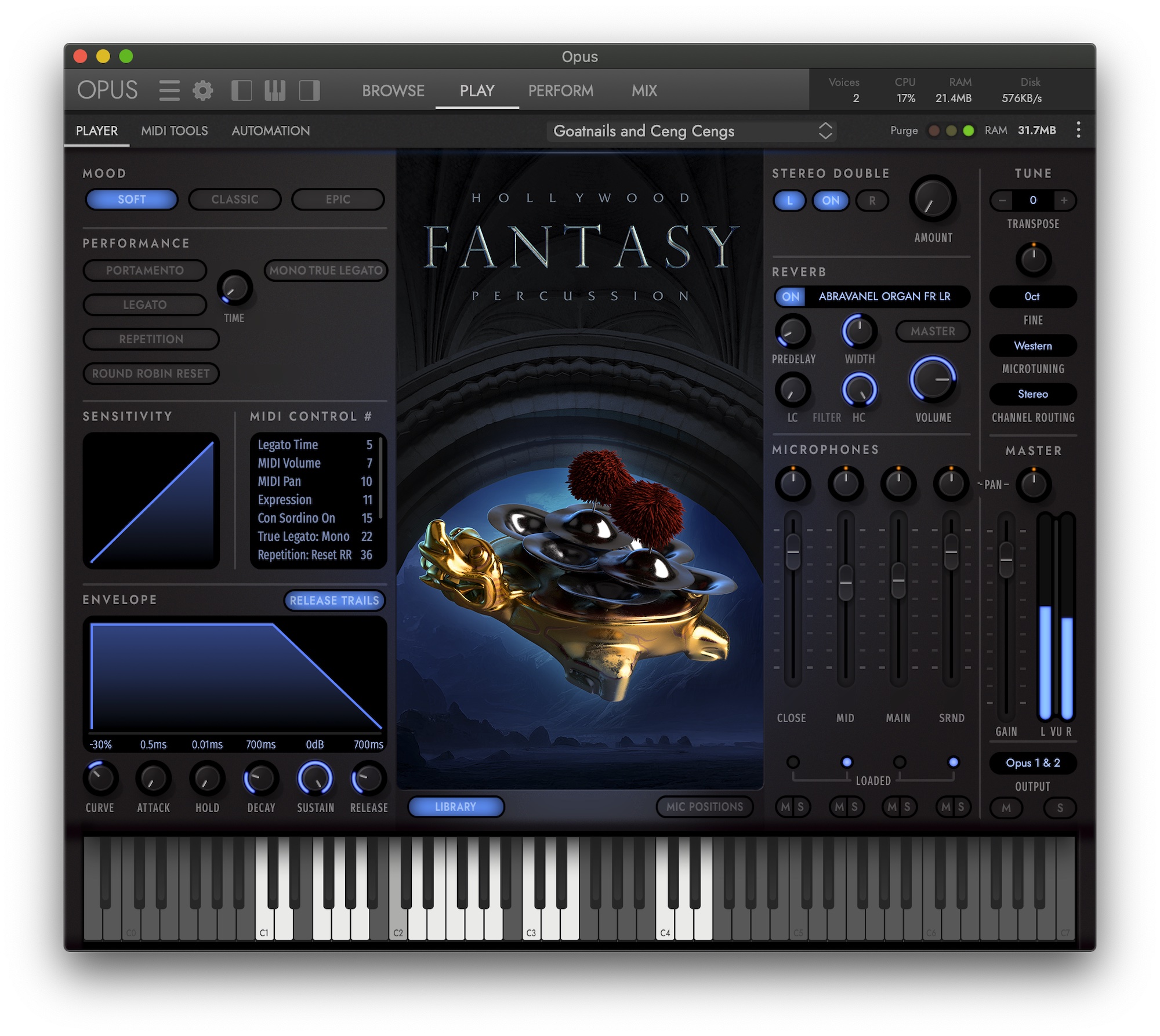Toggle the virtual keyboard icon in the toolbar

pos(275,90)
